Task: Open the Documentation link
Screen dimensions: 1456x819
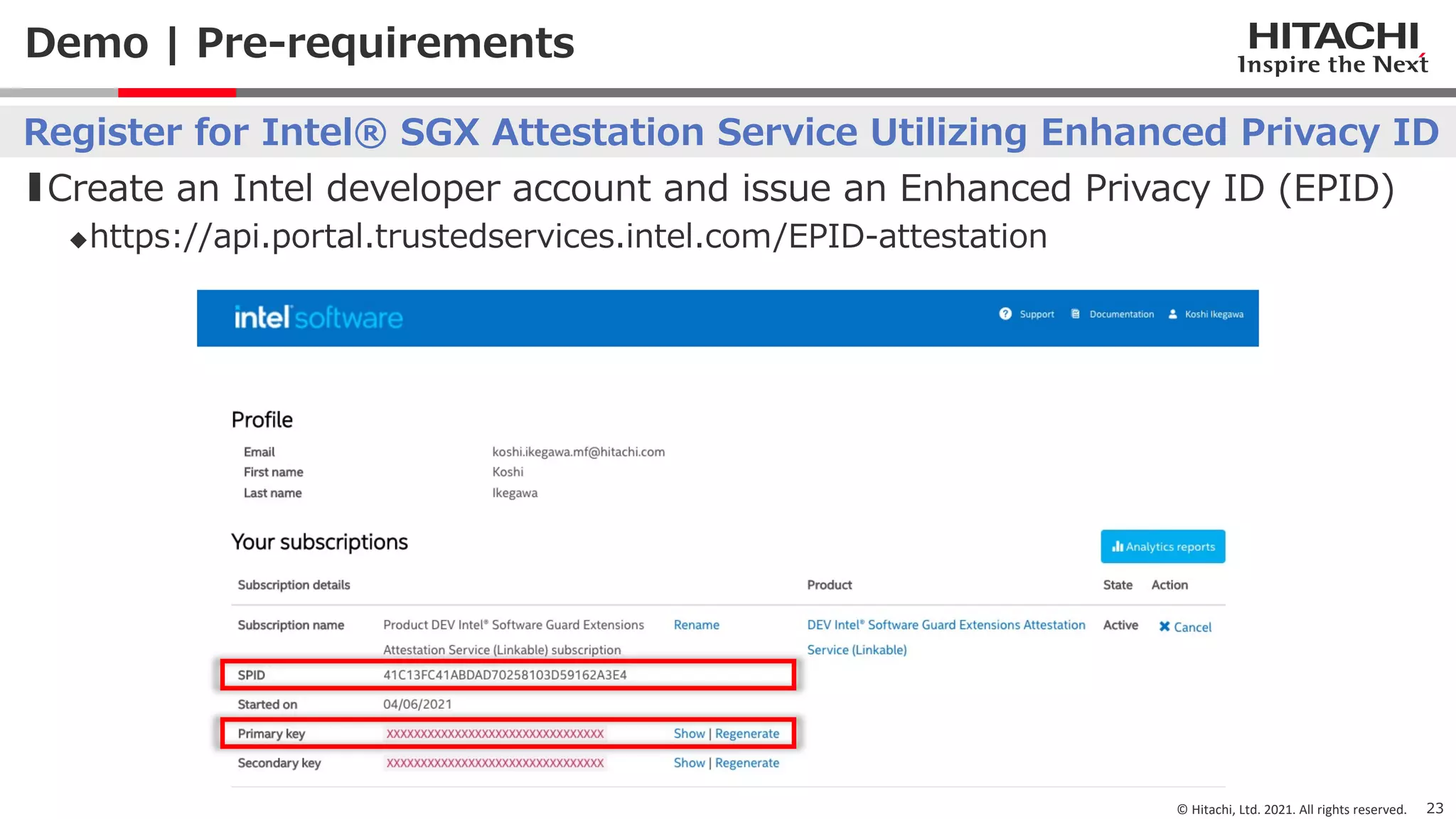Action: click(x=1121, y=314)
